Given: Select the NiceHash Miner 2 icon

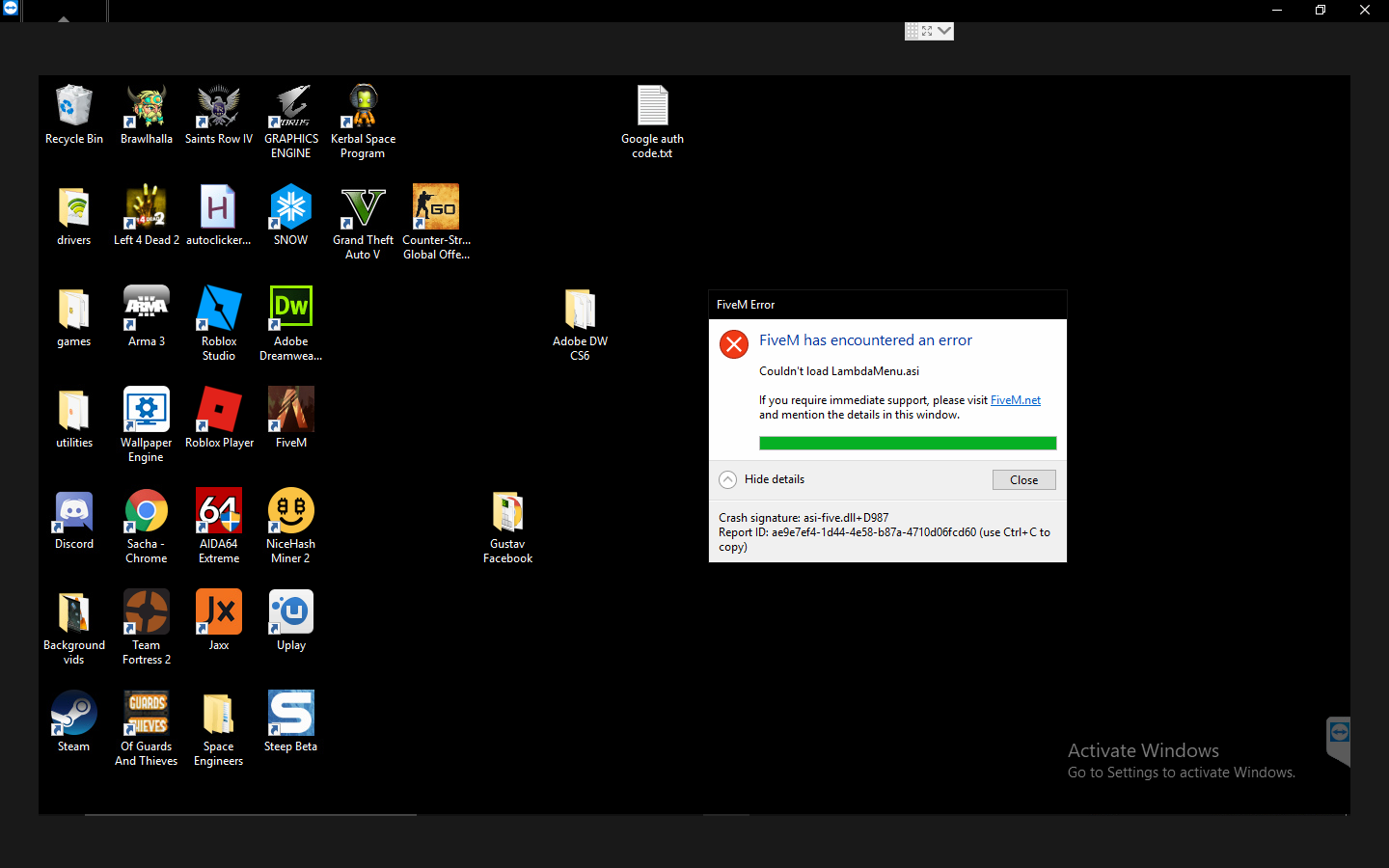Looking at the screenshot, I should [x=290, y=527].
